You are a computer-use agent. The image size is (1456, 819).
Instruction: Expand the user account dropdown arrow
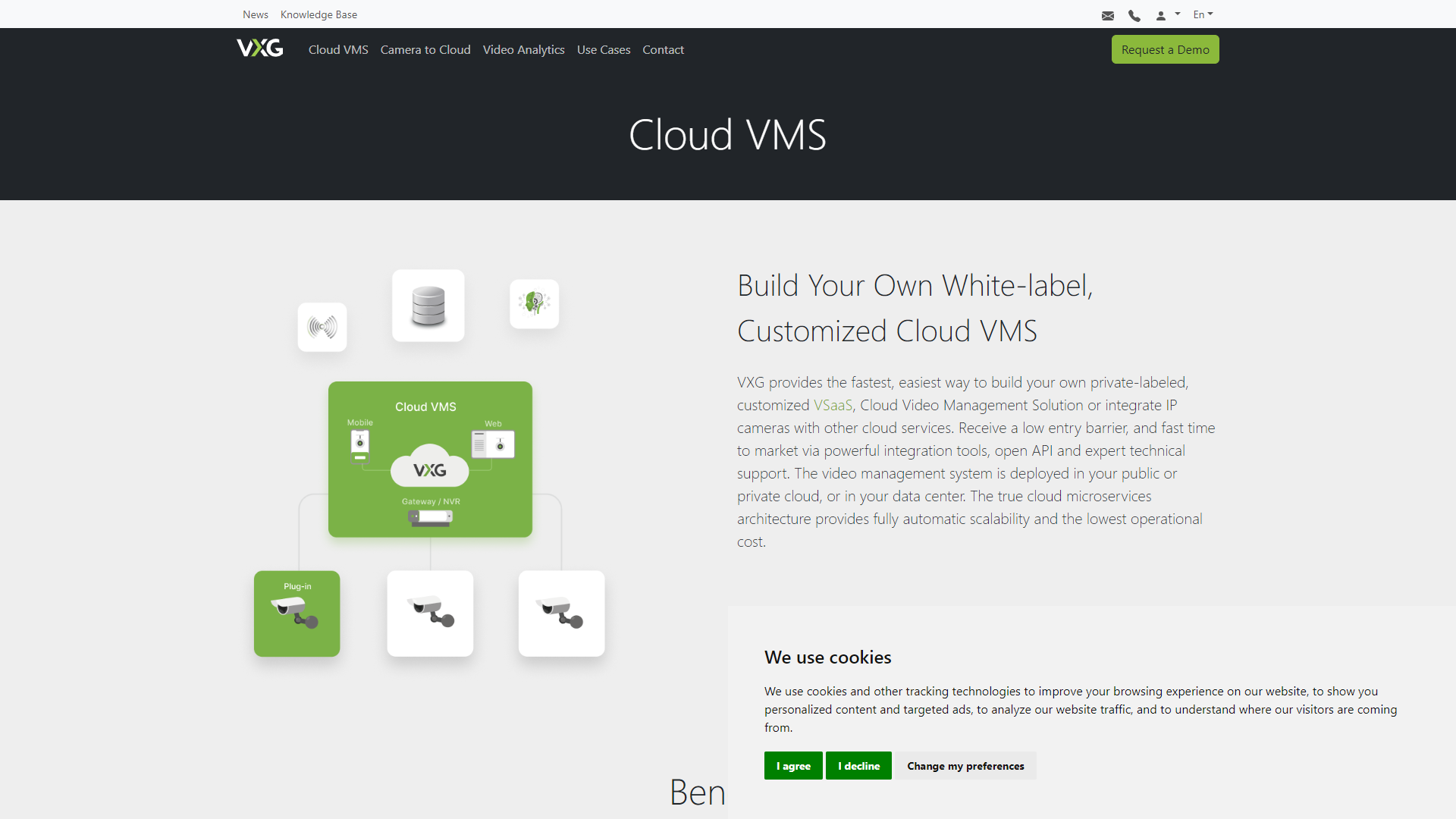1176,14
